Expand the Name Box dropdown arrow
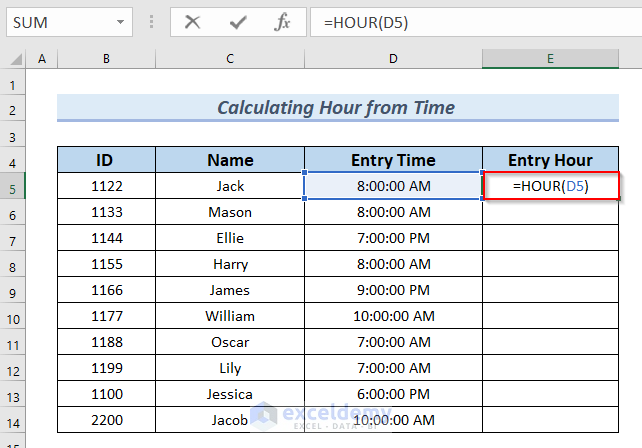Screen dimensions: 642x448 120,21
